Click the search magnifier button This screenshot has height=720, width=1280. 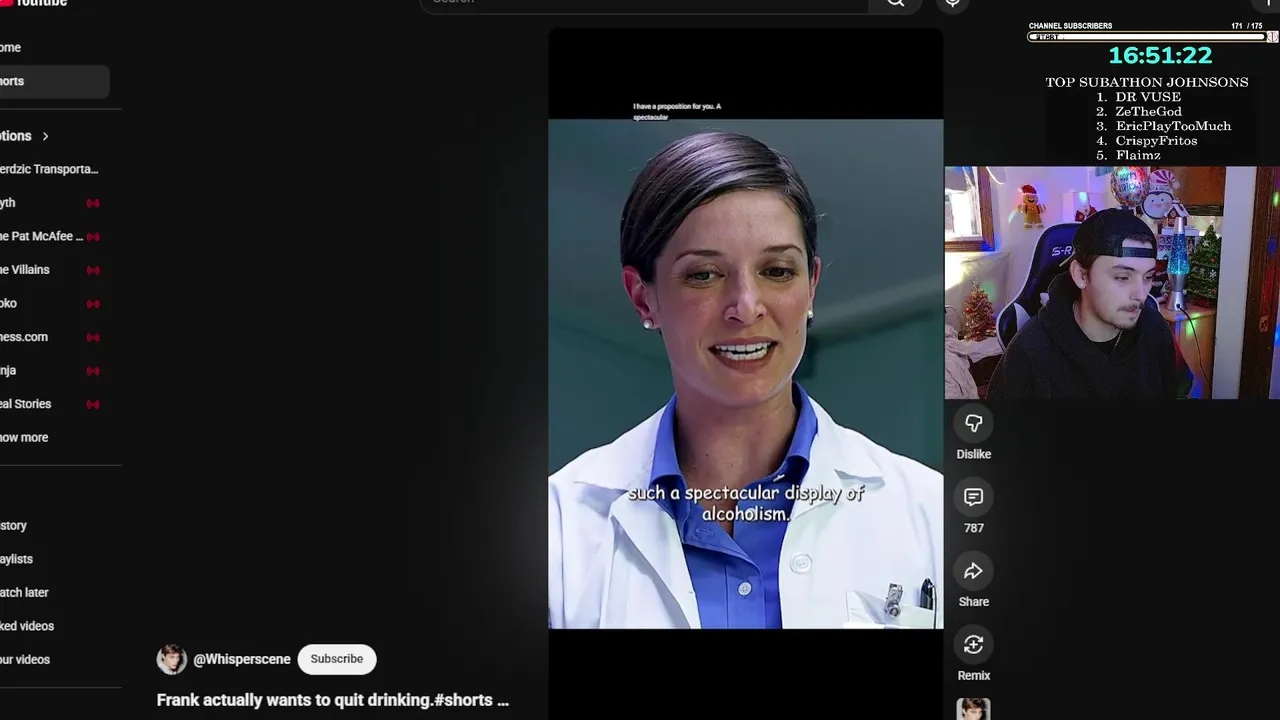(896, 3)
